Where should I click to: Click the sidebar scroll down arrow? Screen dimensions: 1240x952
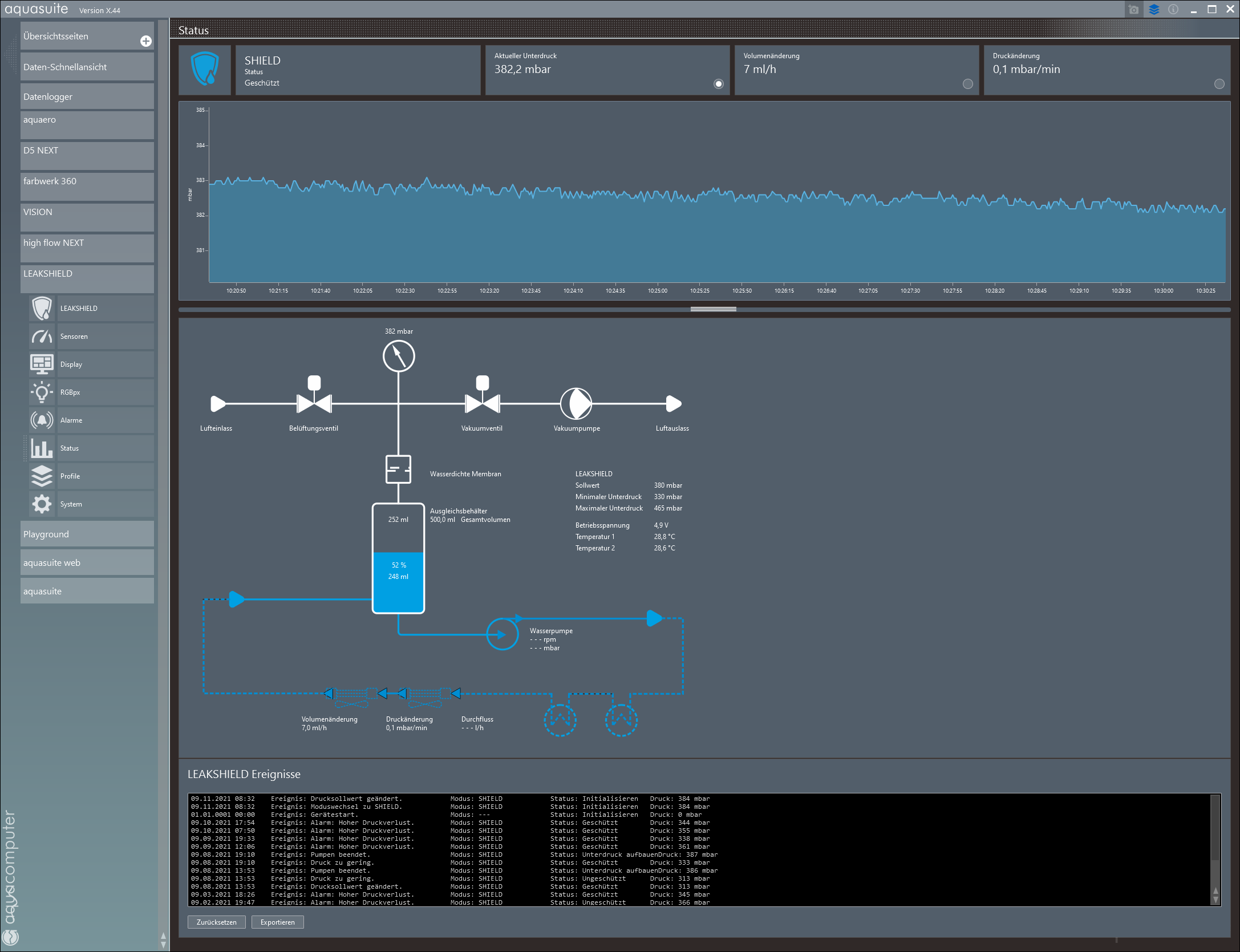click(164, 946)
